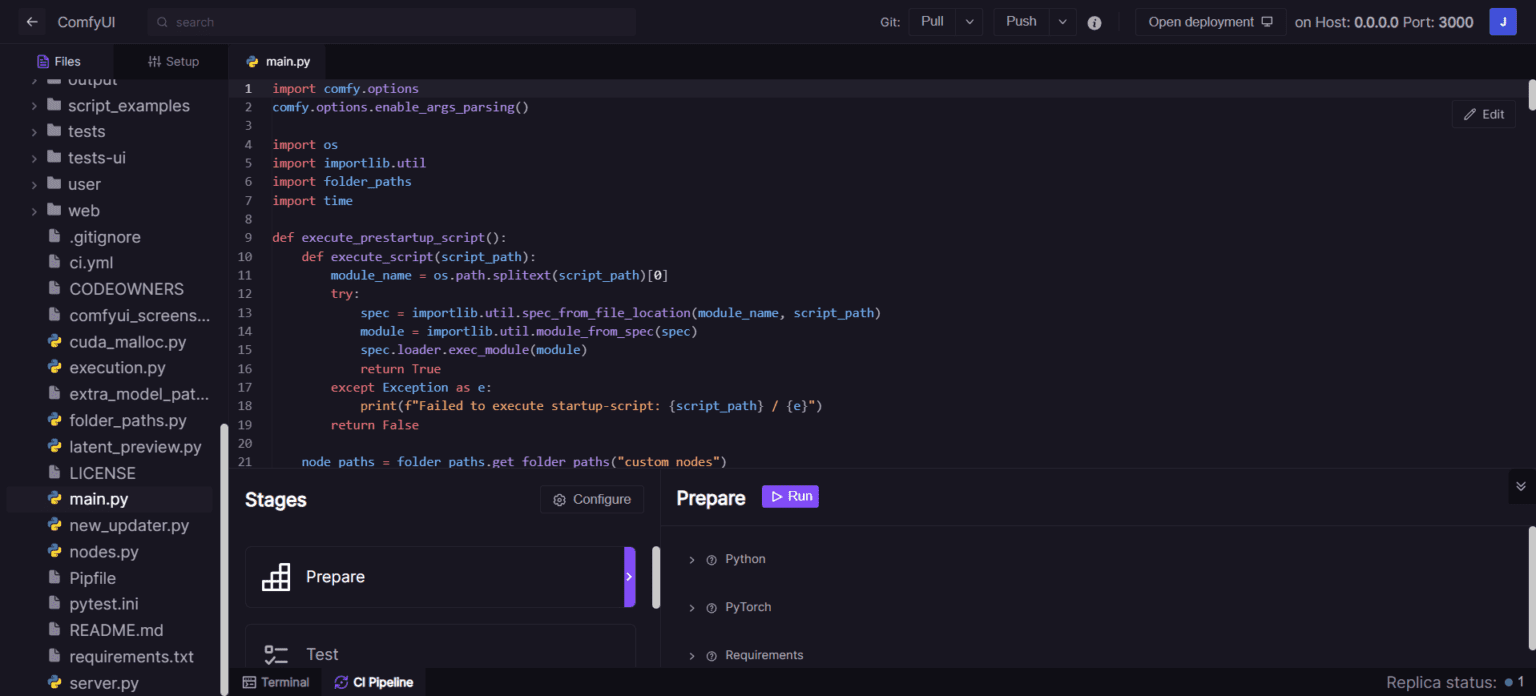
Task: Expand the script_examples folder
Action: (x=33, y=106)
